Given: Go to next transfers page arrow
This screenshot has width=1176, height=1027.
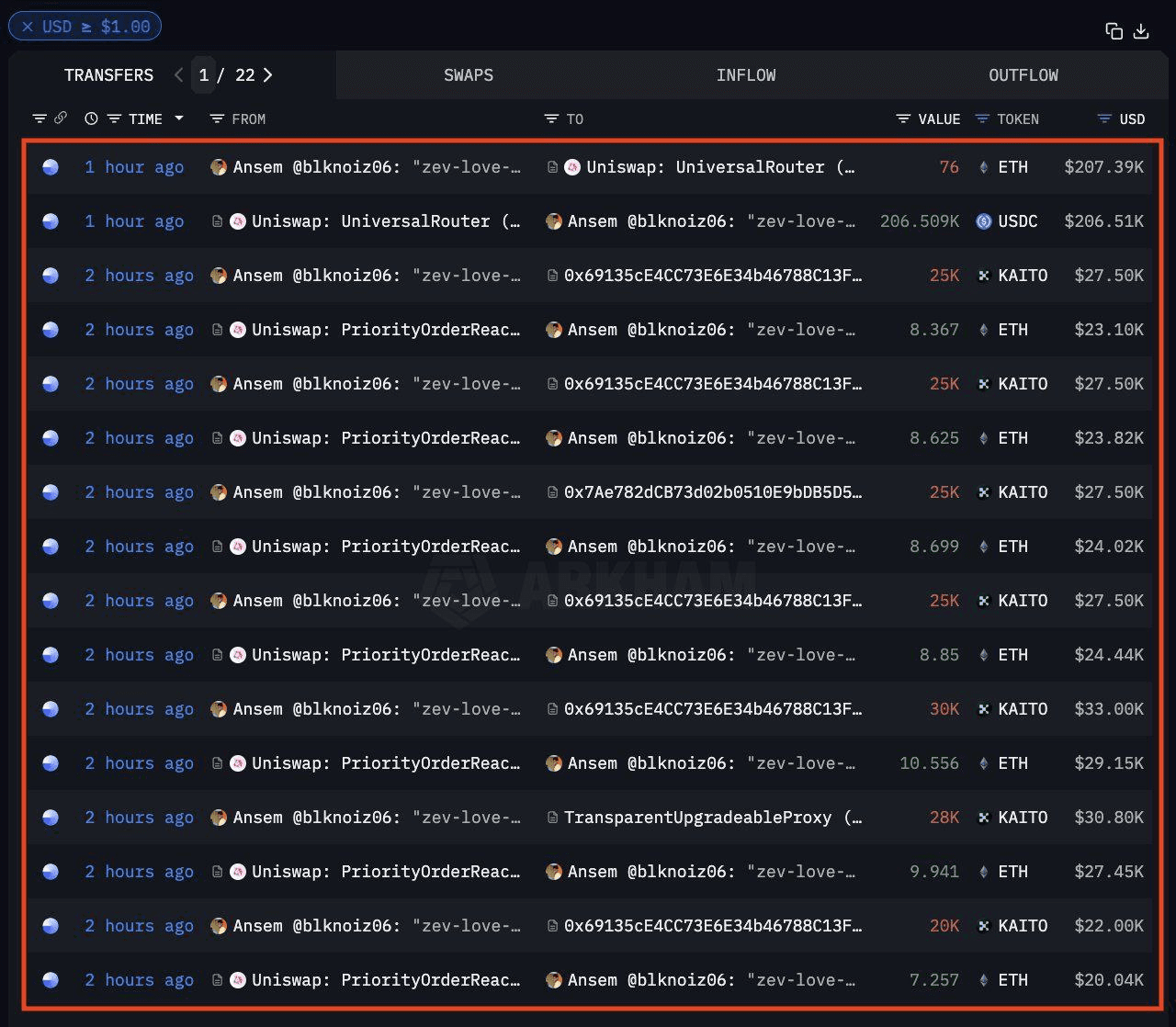Looking at the screenshot, I should click(x=267, y=75).
